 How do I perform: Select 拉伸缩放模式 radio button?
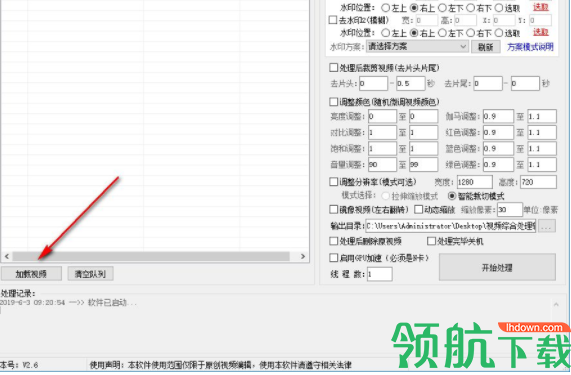tap(385, 196)
